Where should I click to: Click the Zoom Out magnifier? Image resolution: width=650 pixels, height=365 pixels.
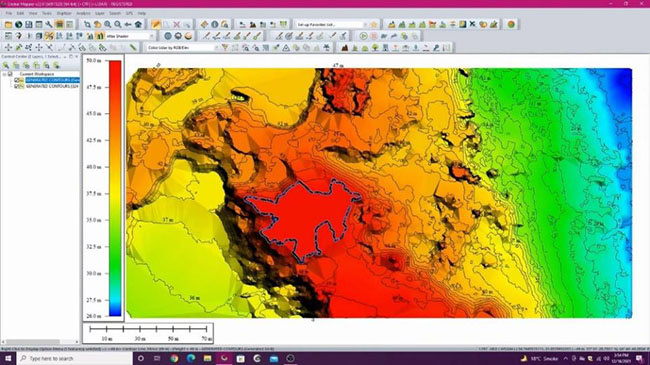click(x=118, y=24)
